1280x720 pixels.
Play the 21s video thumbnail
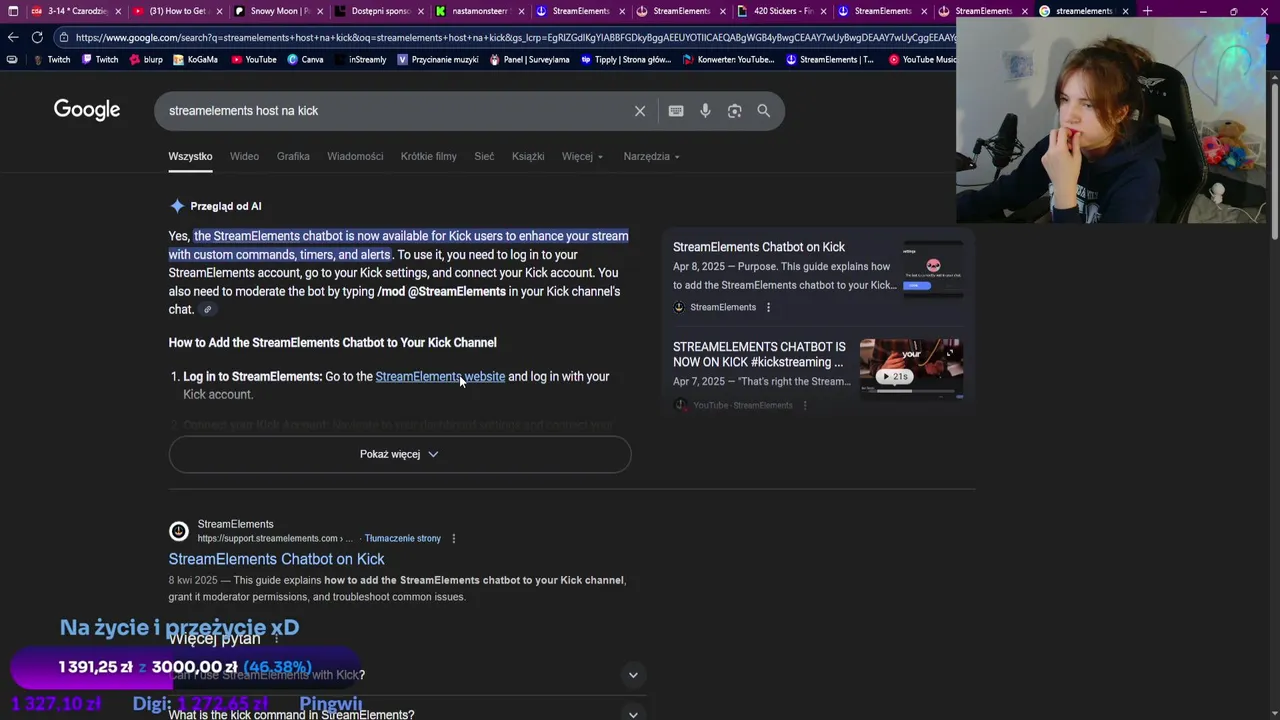coord(911,369)
